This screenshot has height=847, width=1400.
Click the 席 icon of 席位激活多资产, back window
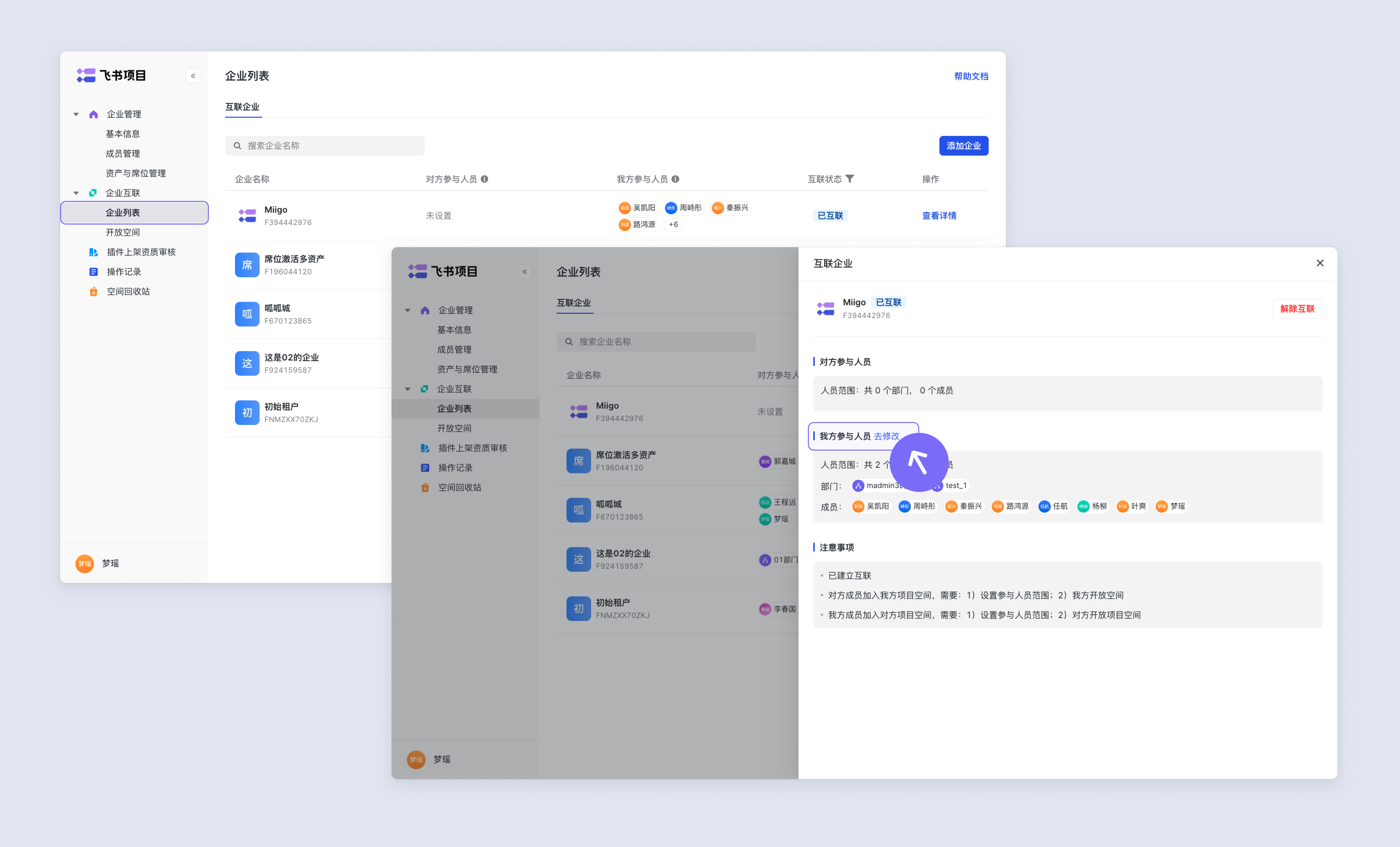click(x=247, y=265)
